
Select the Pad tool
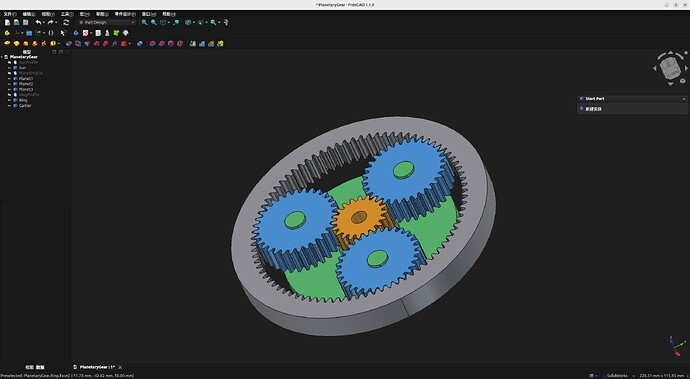[7, 44]
